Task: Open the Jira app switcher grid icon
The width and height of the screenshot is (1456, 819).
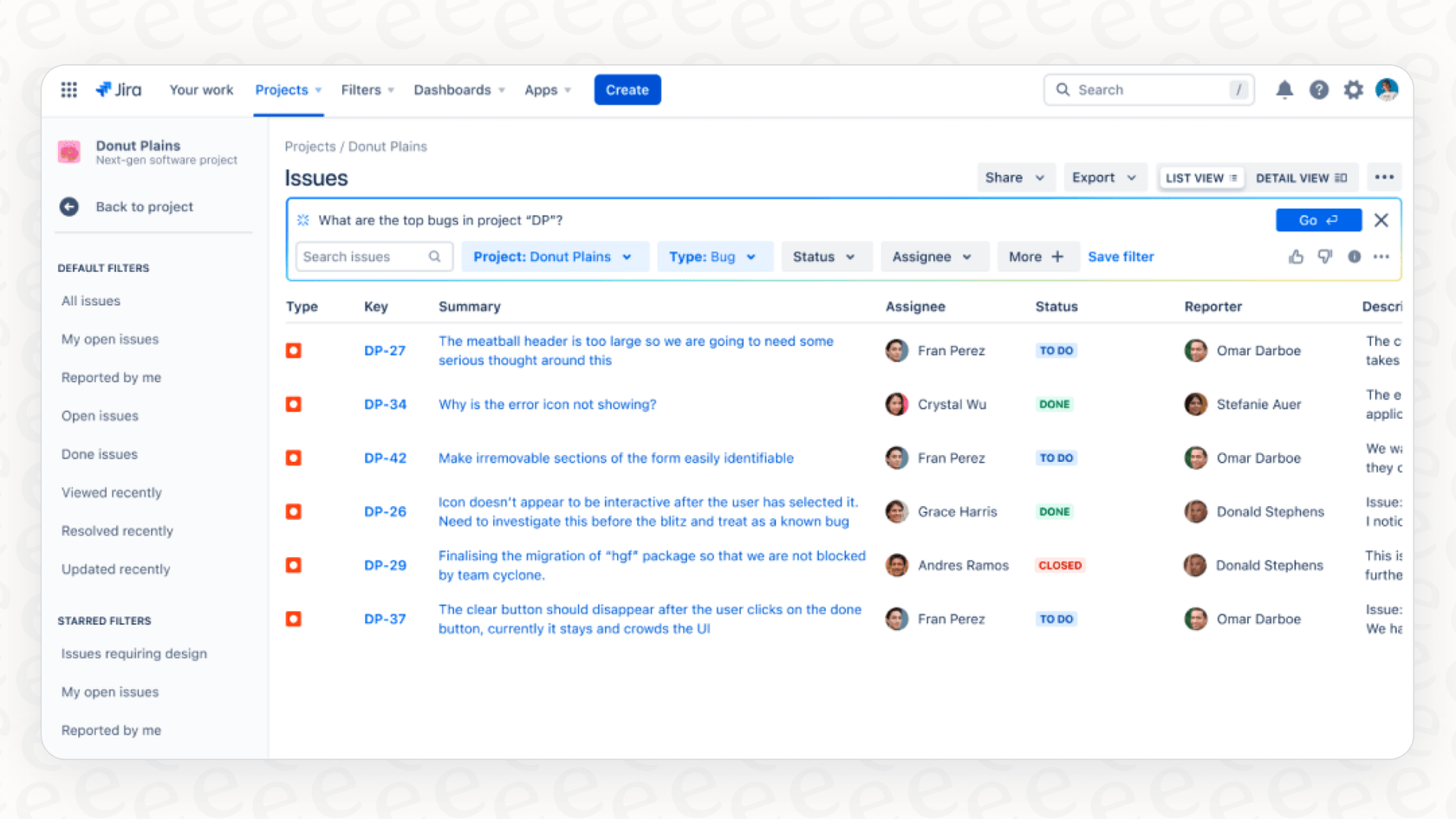Action: click(68, 89)
